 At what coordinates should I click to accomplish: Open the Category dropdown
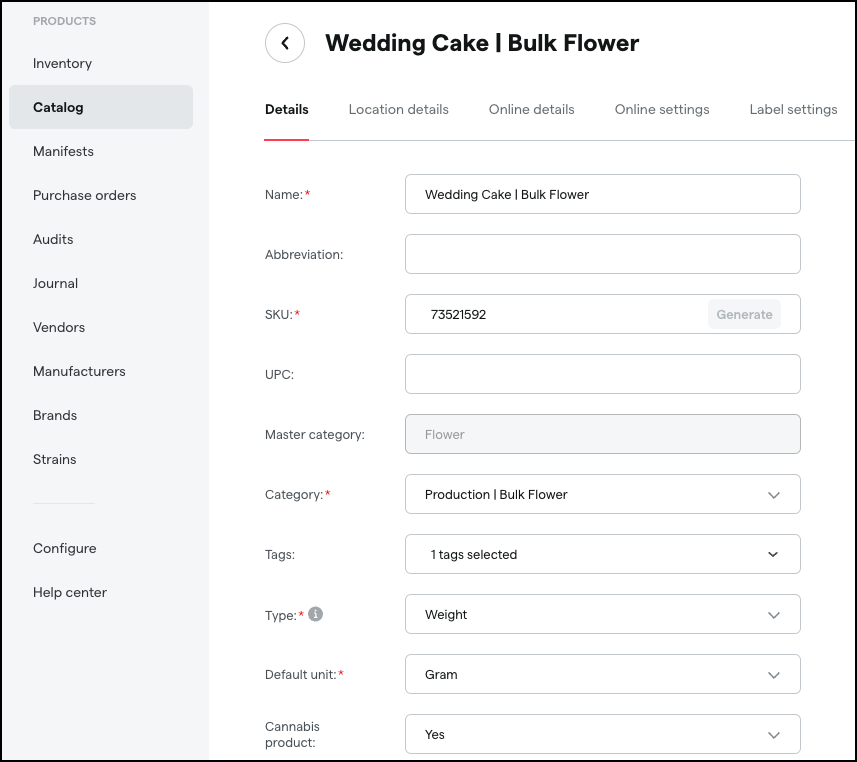point(602,494)
